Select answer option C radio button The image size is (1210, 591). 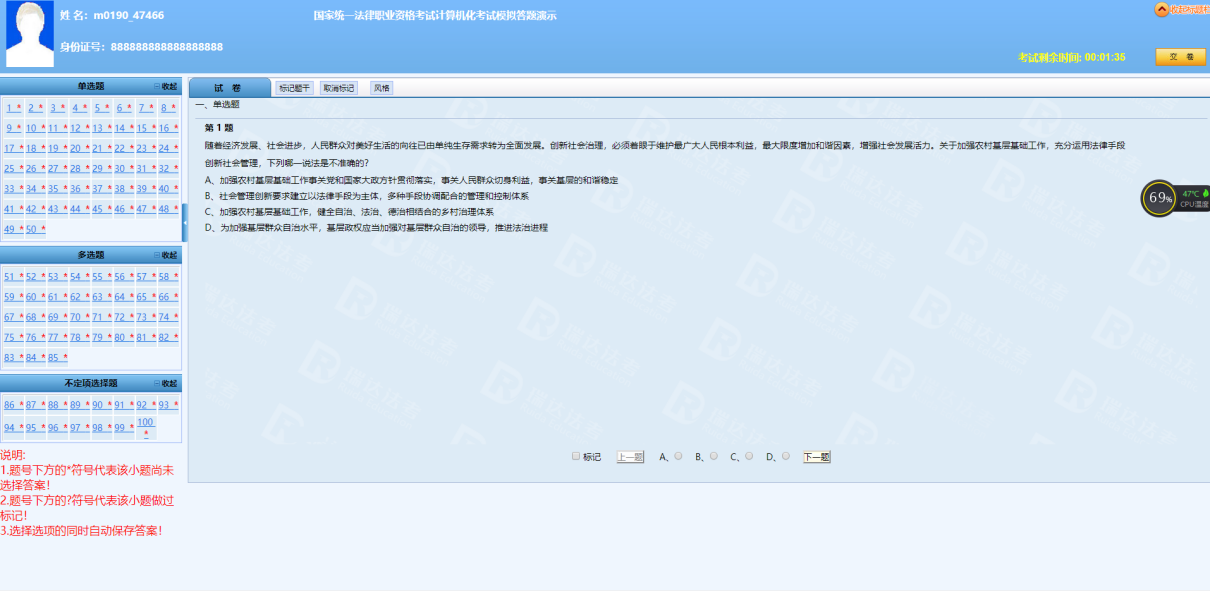[x=749, y=456]
